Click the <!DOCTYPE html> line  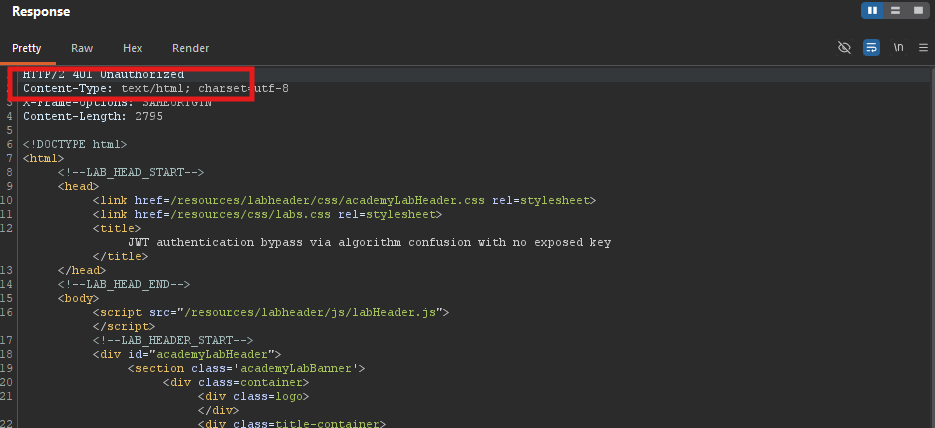[75, 144]
